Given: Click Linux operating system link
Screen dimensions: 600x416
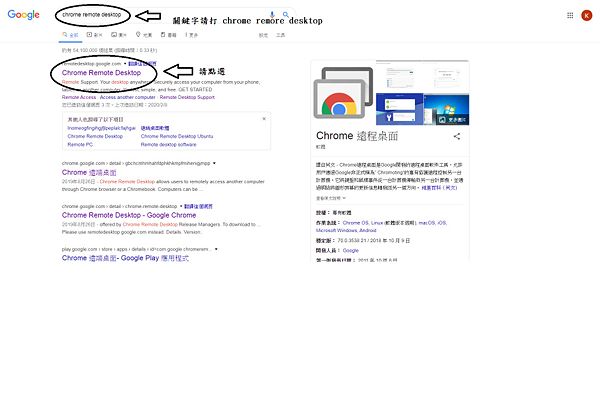Looking at the screenshot, I should click(x=377, y=223).
